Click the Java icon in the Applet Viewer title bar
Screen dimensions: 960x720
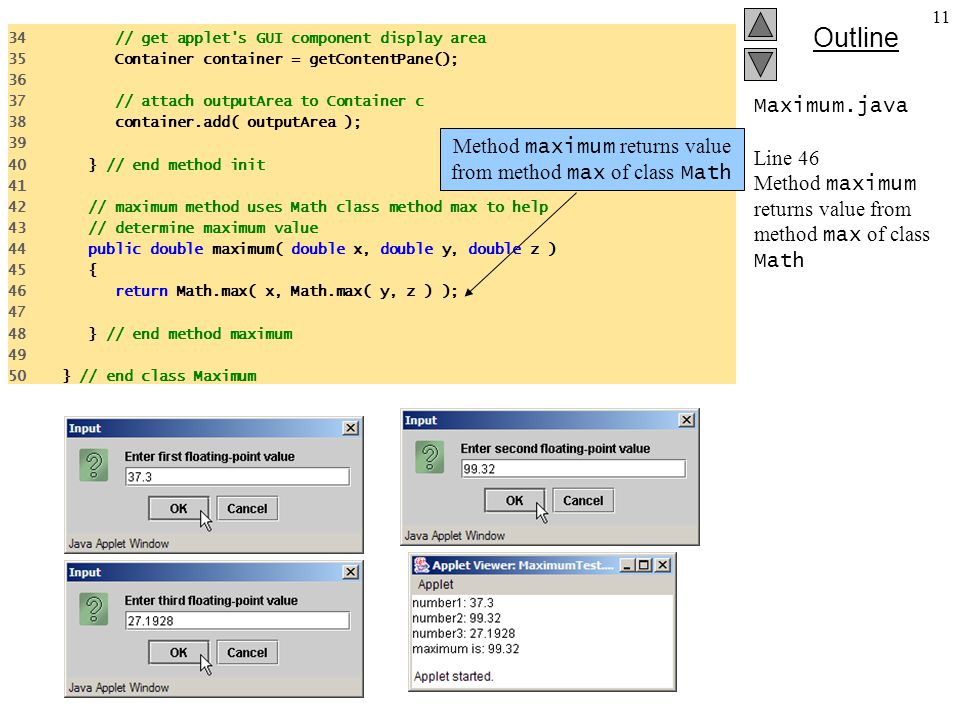pos(421,565)
